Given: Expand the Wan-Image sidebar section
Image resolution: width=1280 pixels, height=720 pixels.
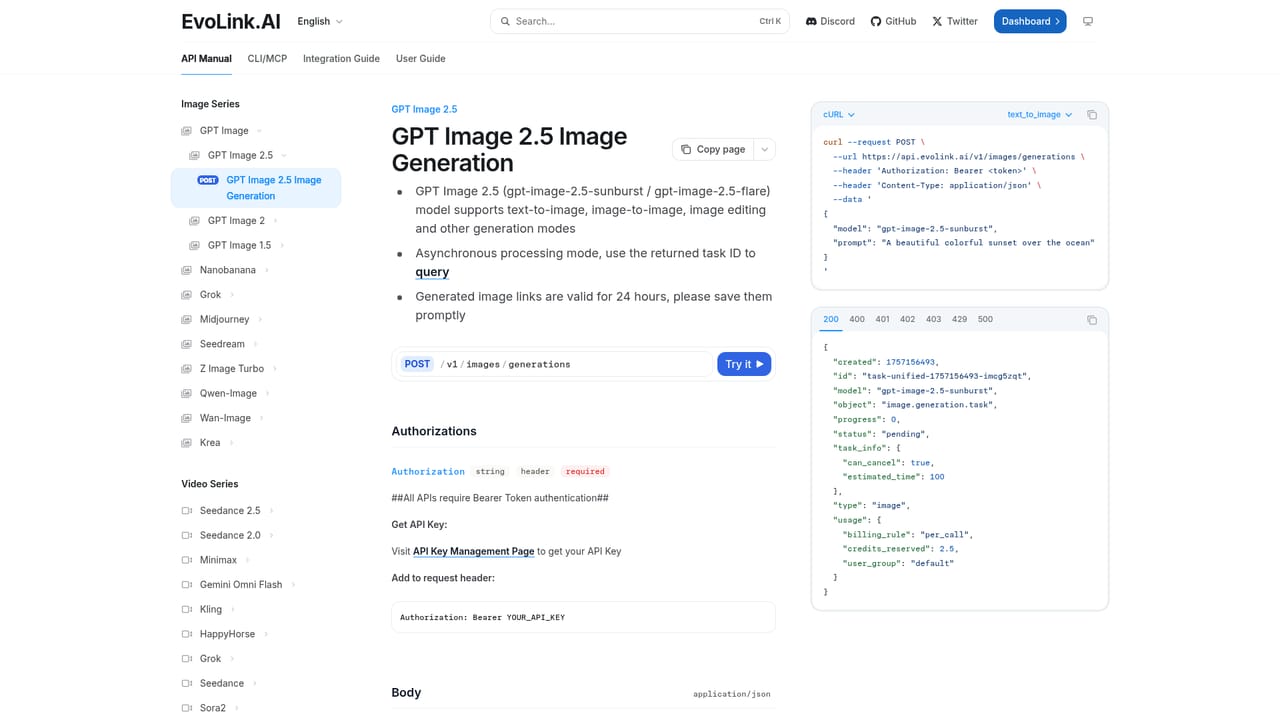Looking at the screenshot, I should click(x=262, y=418).
